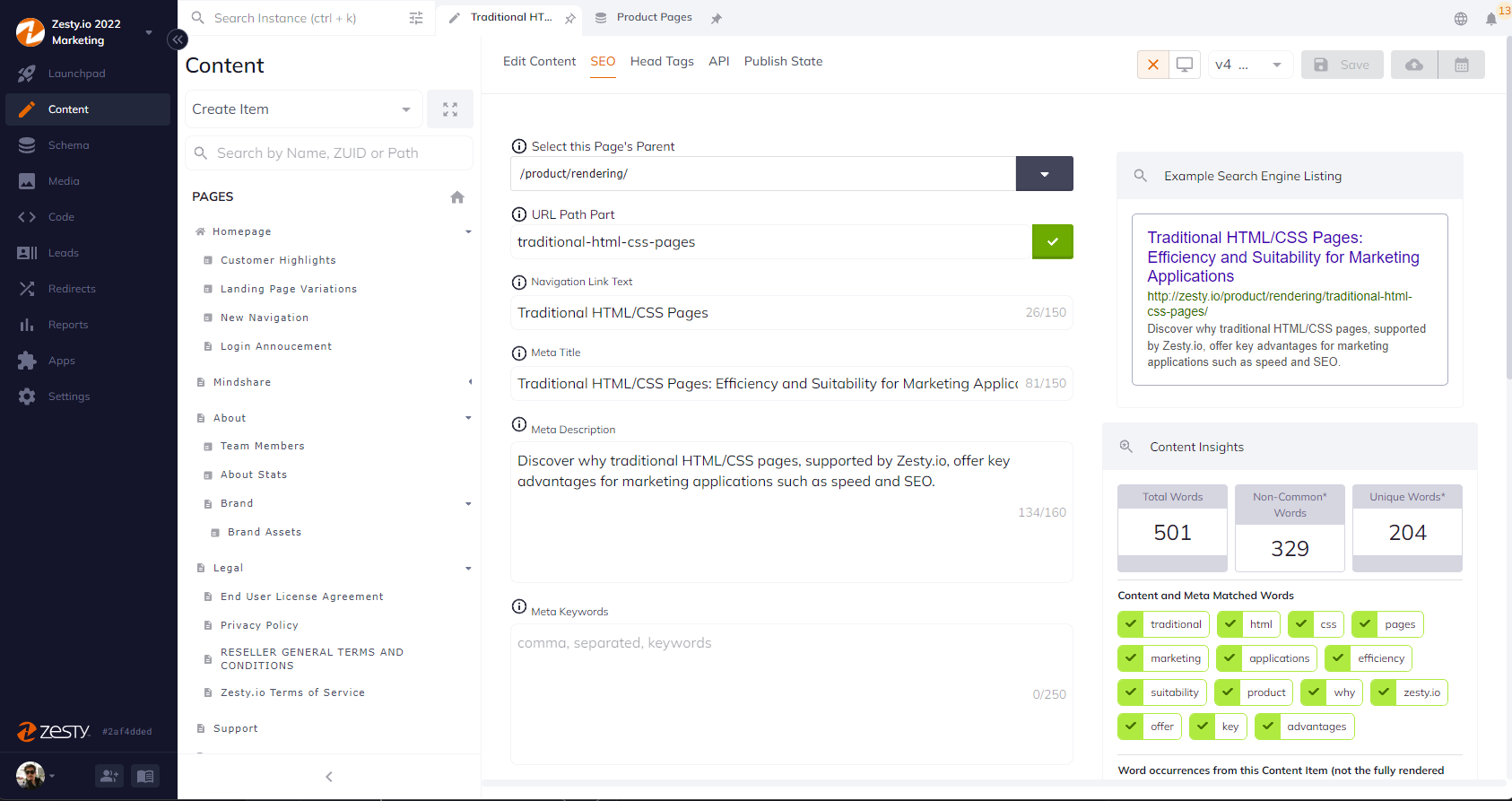Click the expand content nav icon
The height and width of the screenshot is (801, 1512).
point(450,109)
